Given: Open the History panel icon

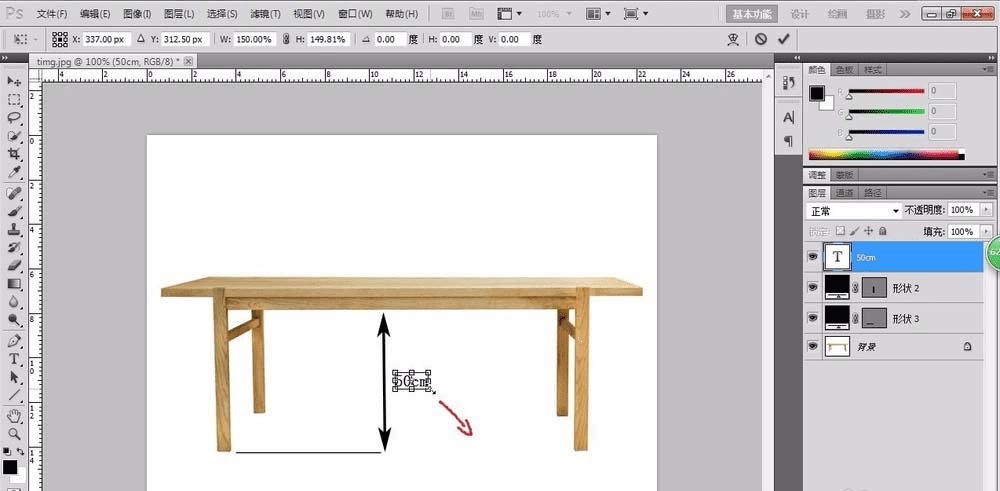Looking at the screenshot, I should (x=789, y=83).
